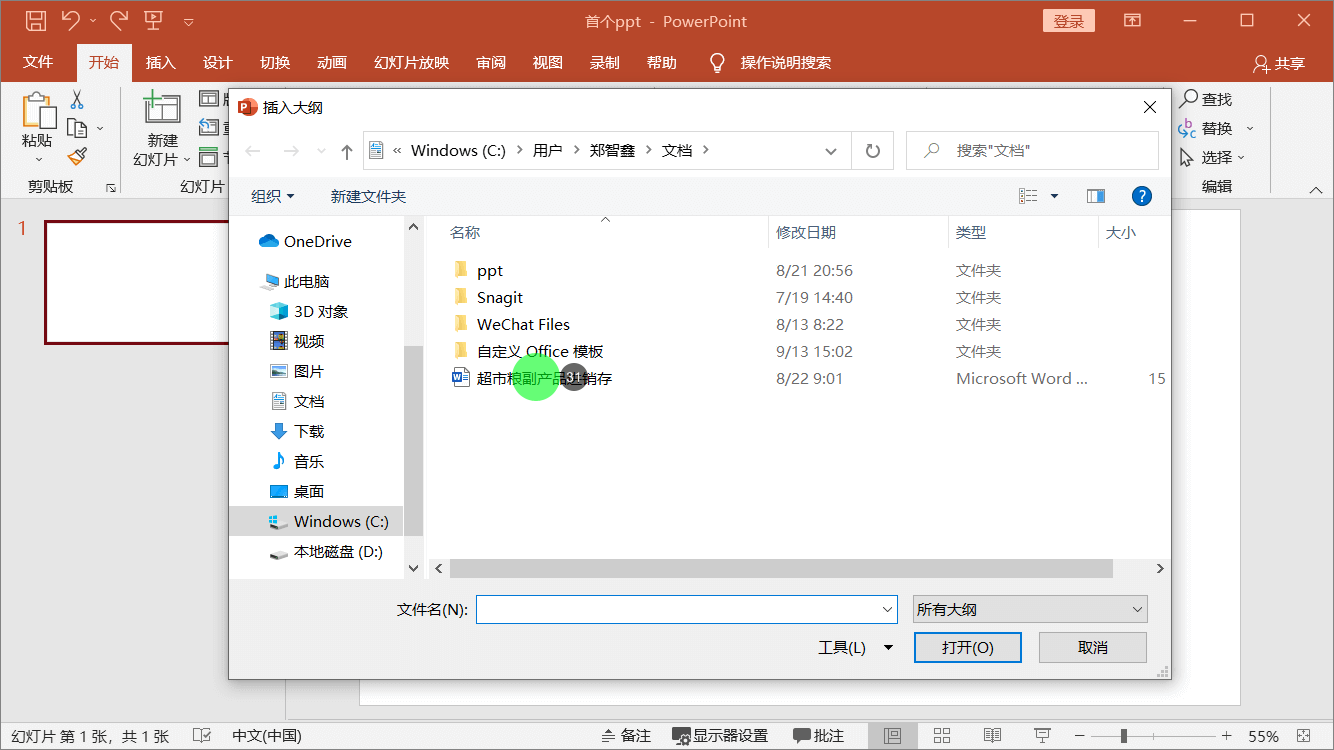This screenshot has height=750, width=1334.
Task: Start slideshow from beginning icon
Action: coord(153,20)
